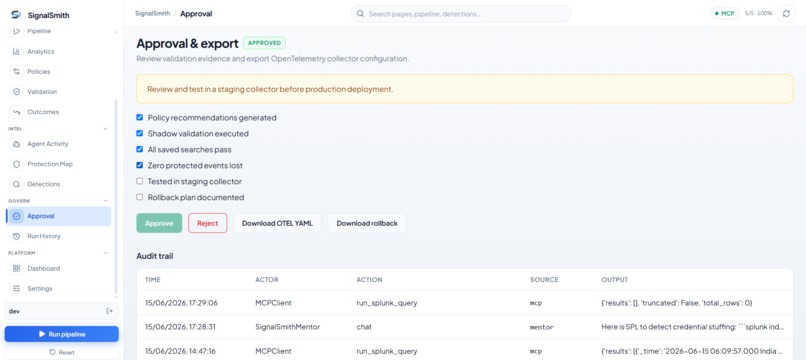
Task: Click the mentor source cell
Action: pos(541,327)
